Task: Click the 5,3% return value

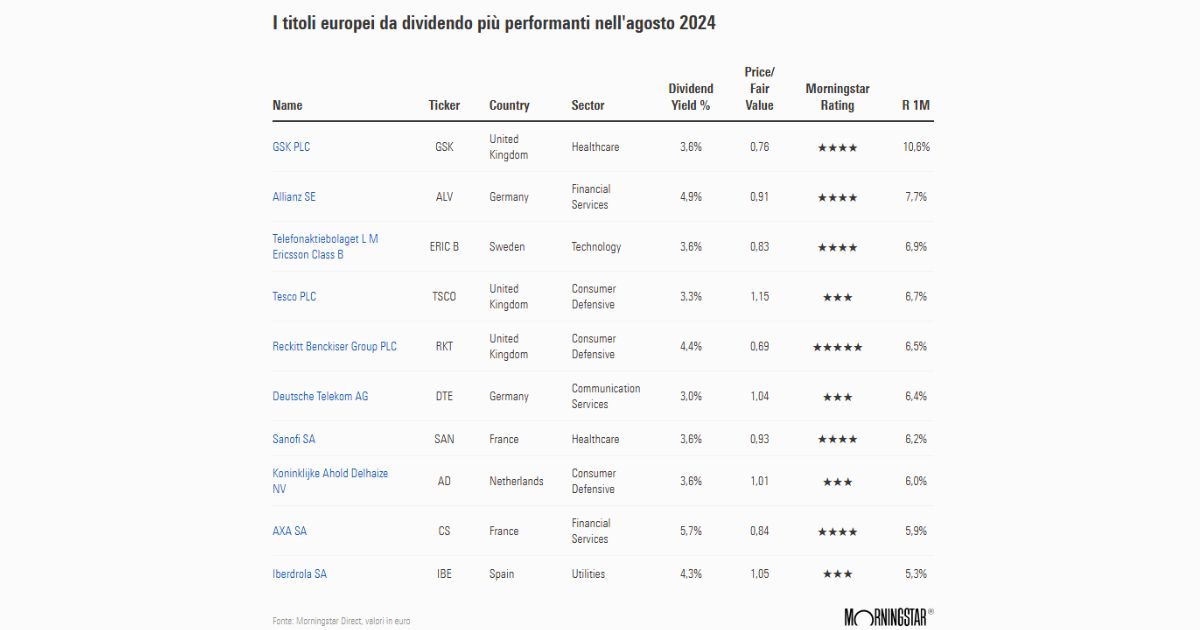Action: pos(916,574)
